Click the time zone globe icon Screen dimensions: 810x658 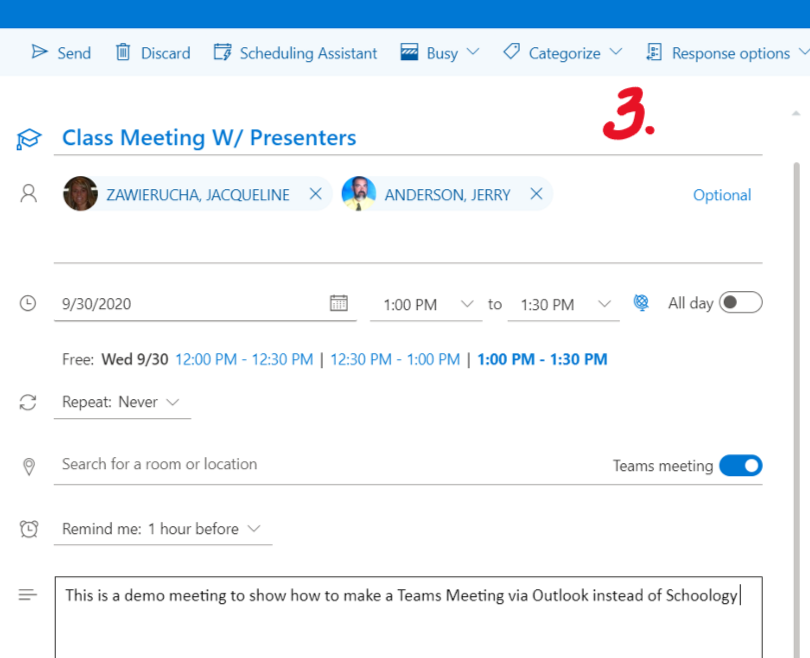[x=642, y=303]
